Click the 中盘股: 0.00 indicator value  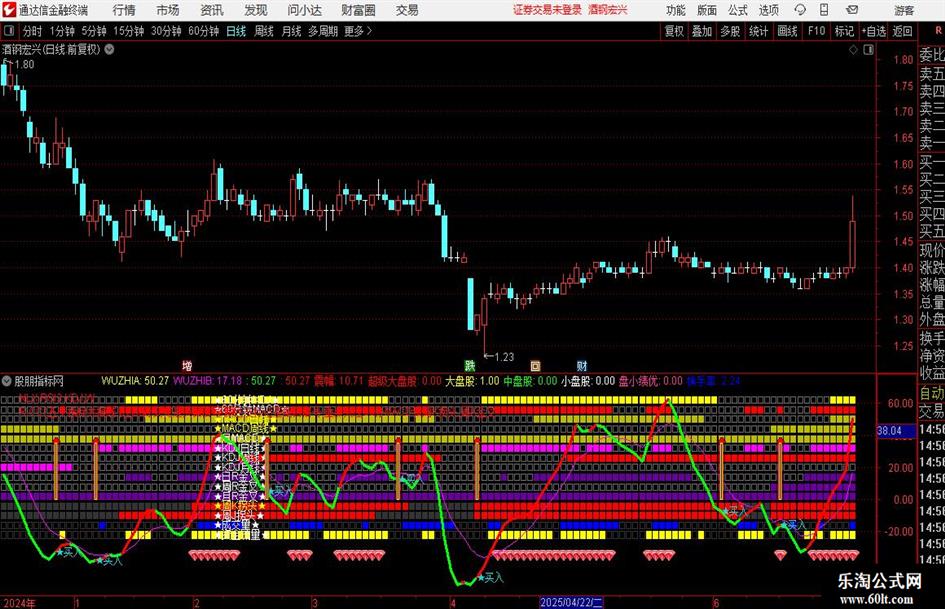(x=530, y=381)
